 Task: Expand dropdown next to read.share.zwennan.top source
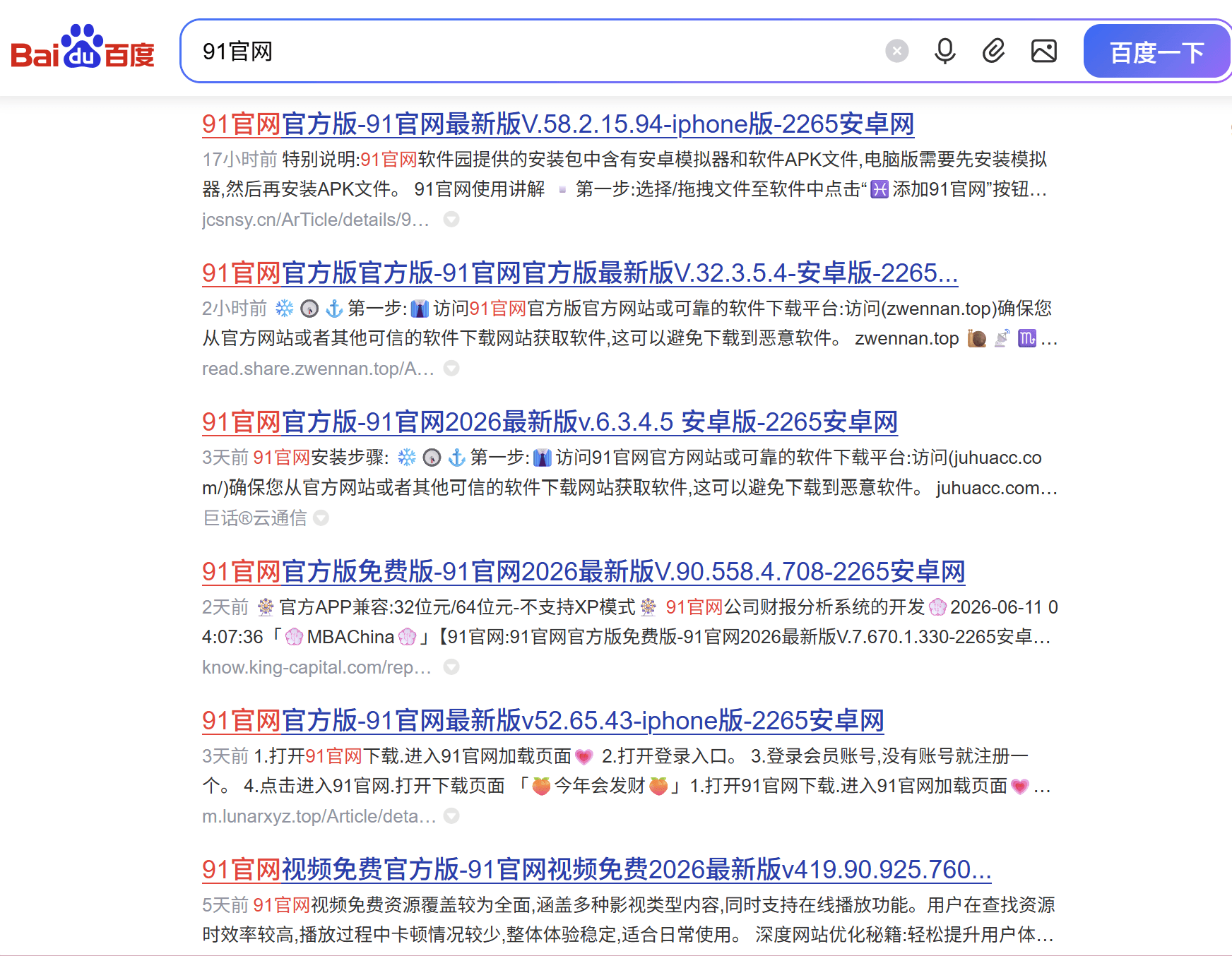point(451,369)
